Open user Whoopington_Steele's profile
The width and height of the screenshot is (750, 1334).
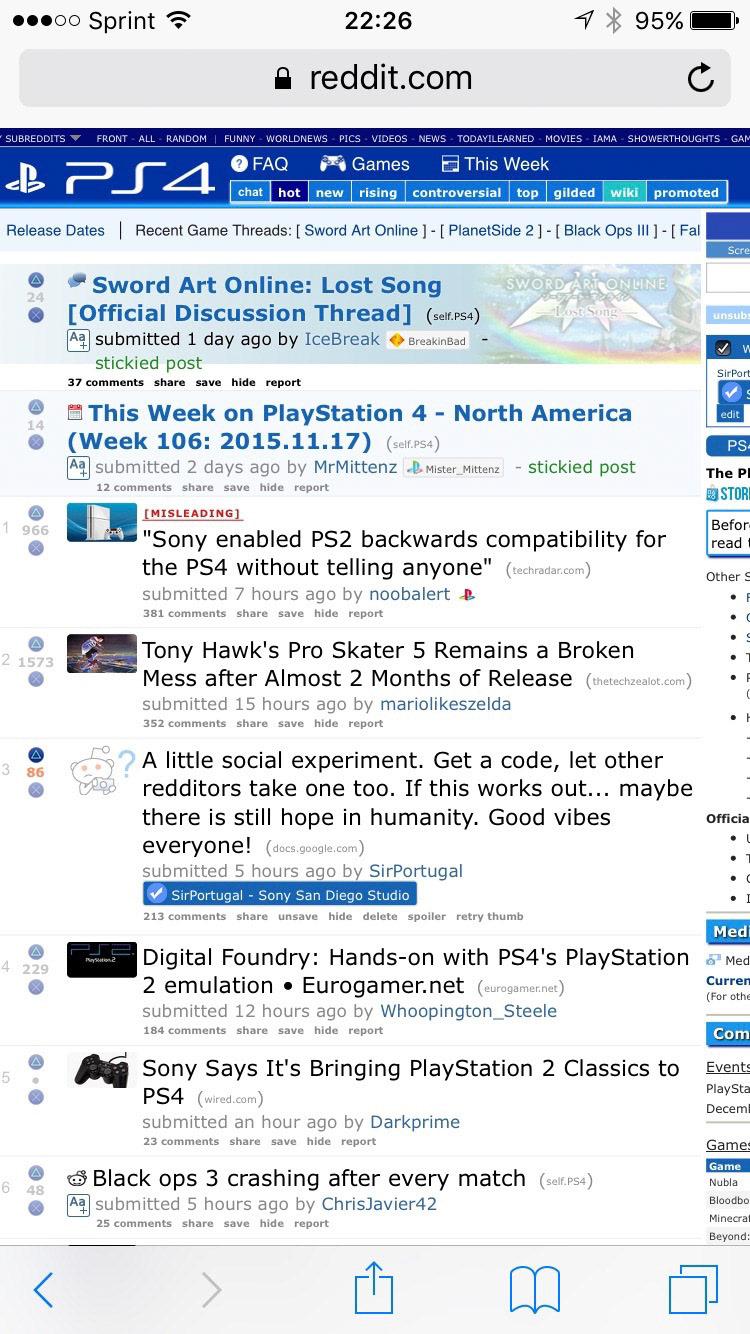pos(468,1011)
